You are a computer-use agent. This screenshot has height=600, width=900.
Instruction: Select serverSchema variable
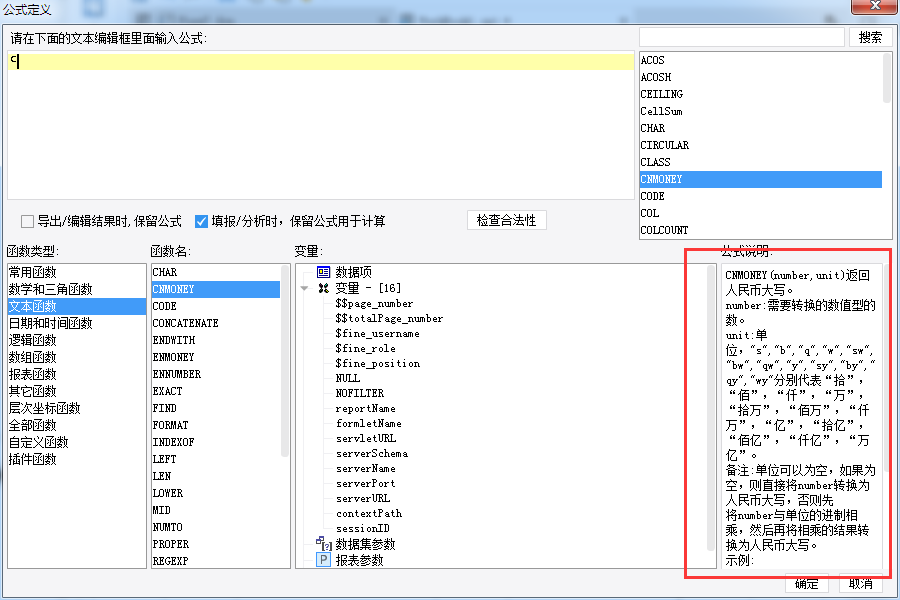[x=372, y=453]
